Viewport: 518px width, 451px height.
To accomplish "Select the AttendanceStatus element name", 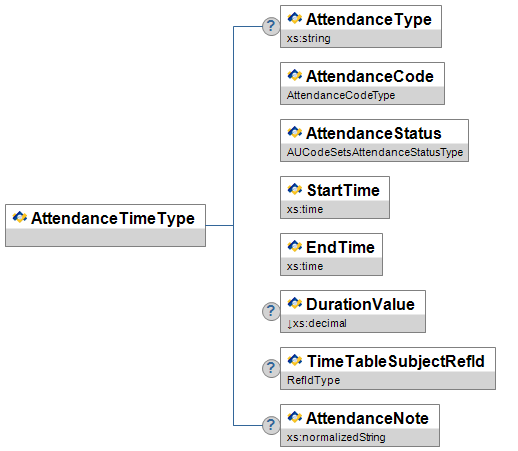I will point(374,133).
